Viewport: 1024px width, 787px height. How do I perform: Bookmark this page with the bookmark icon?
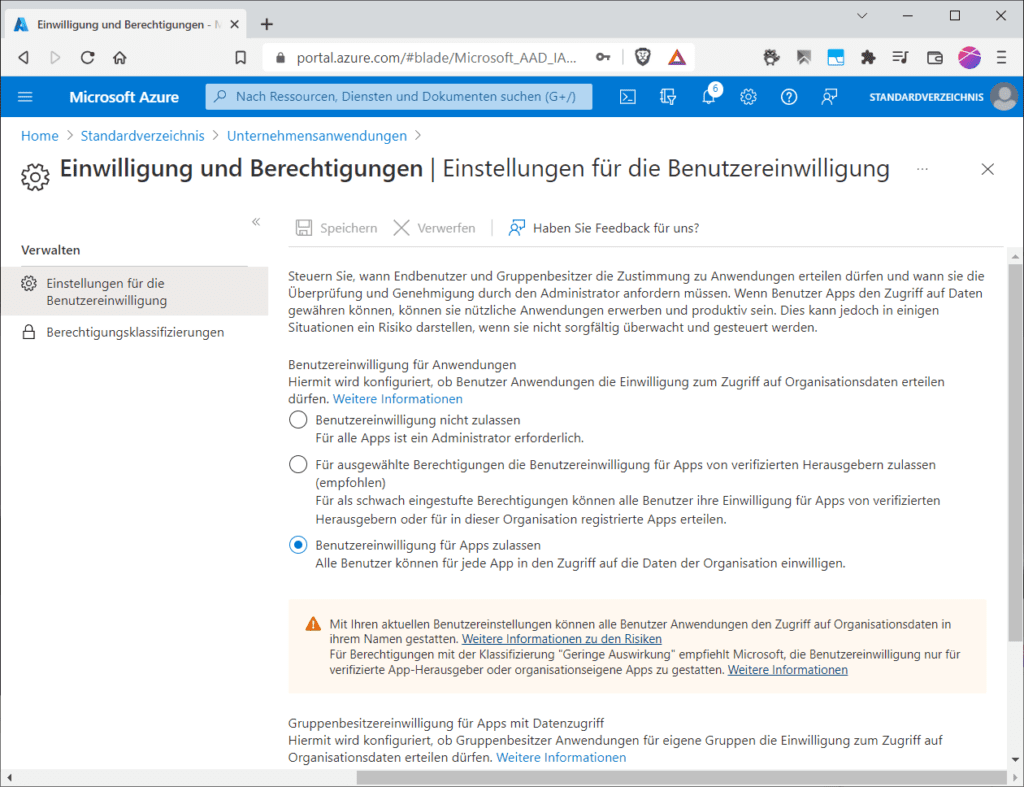point(240,57)
